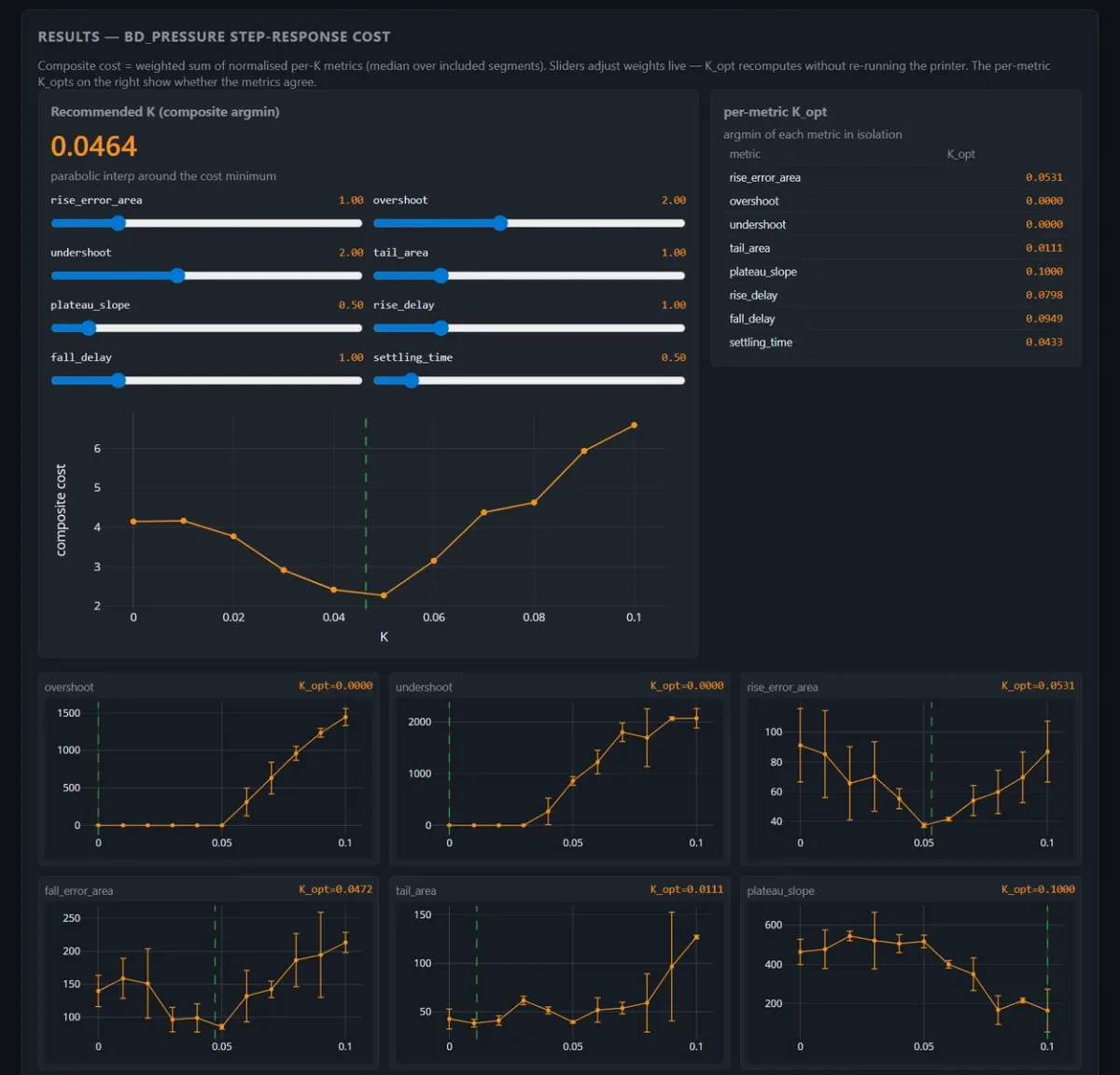Open the plateau_slope mini chart
The height and width of the screenshot is (1075, 1120).
[911, 972]
